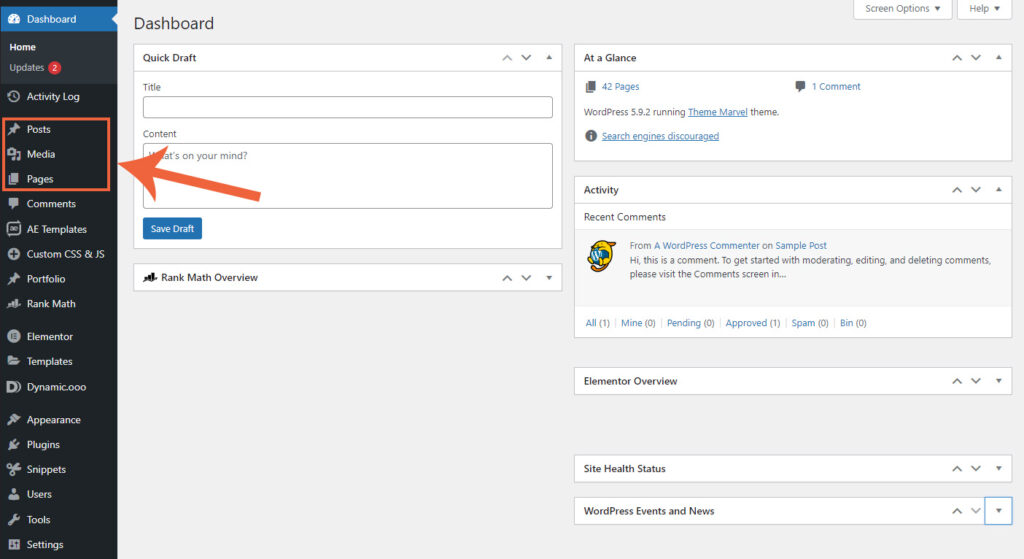This screenshot has width=1024, height=559.
Task: Collapse the Quick Draft widget with its toggle triangle
Action: [549, 57]
